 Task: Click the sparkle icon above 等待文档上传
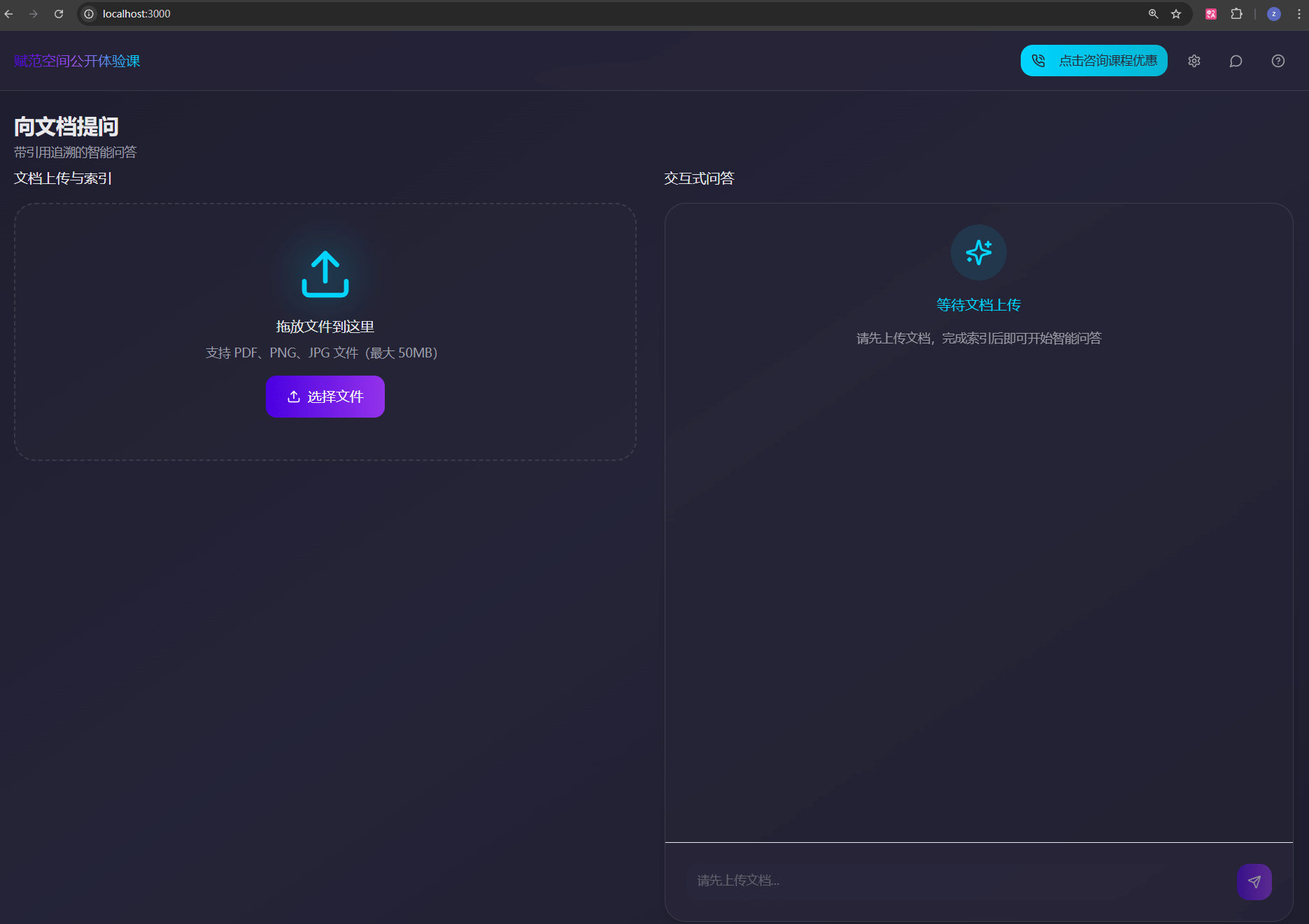979,253
